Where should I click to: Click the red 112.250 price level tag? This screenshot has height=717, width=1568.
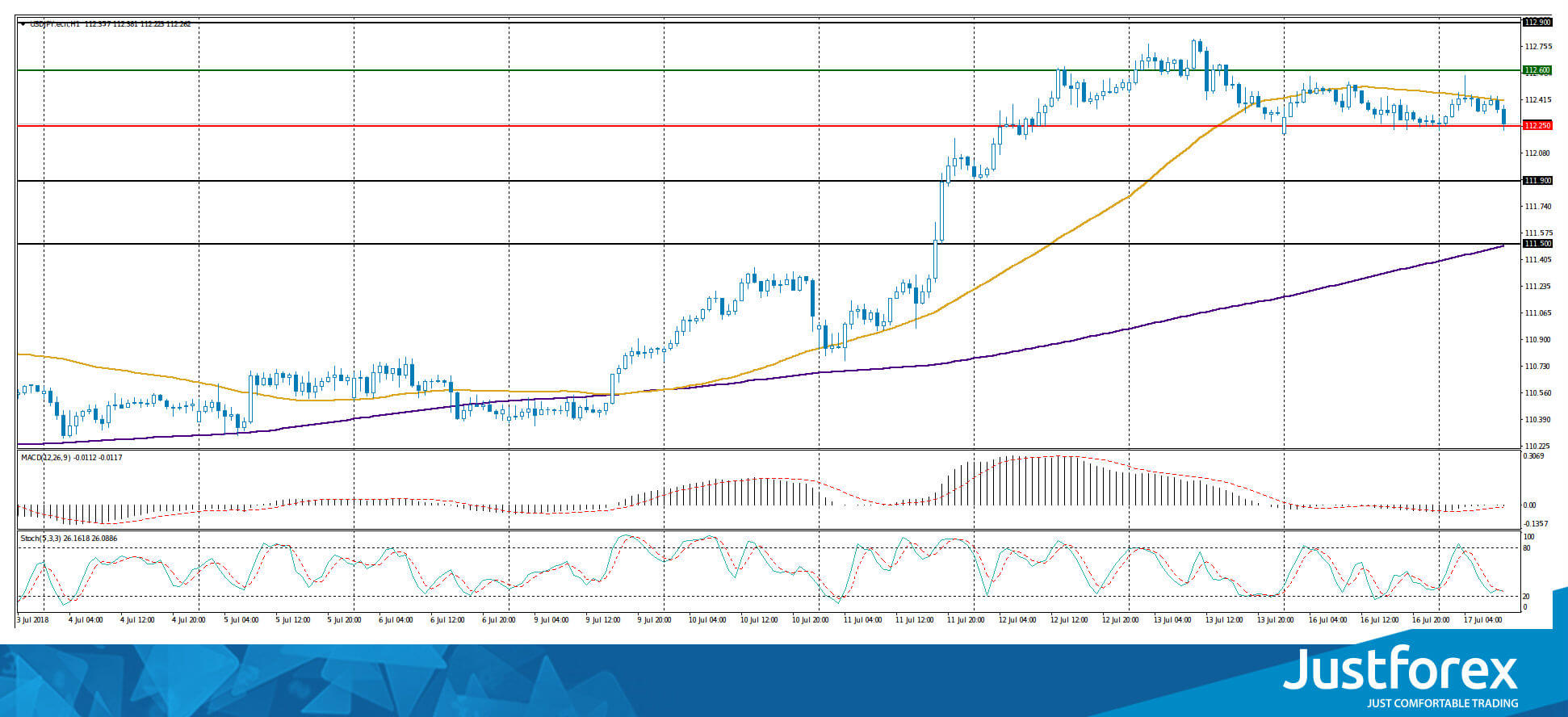[1537, 126]
